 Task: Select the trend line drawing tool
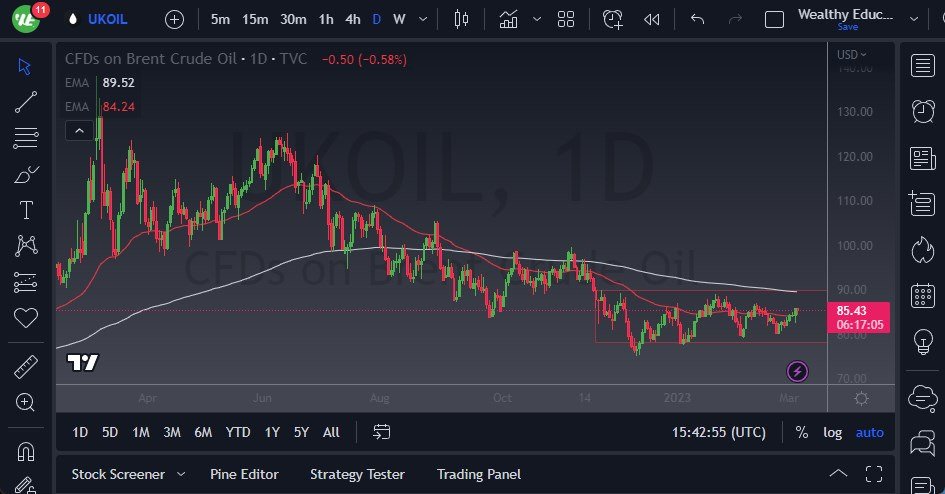click(x=26, y=101)
